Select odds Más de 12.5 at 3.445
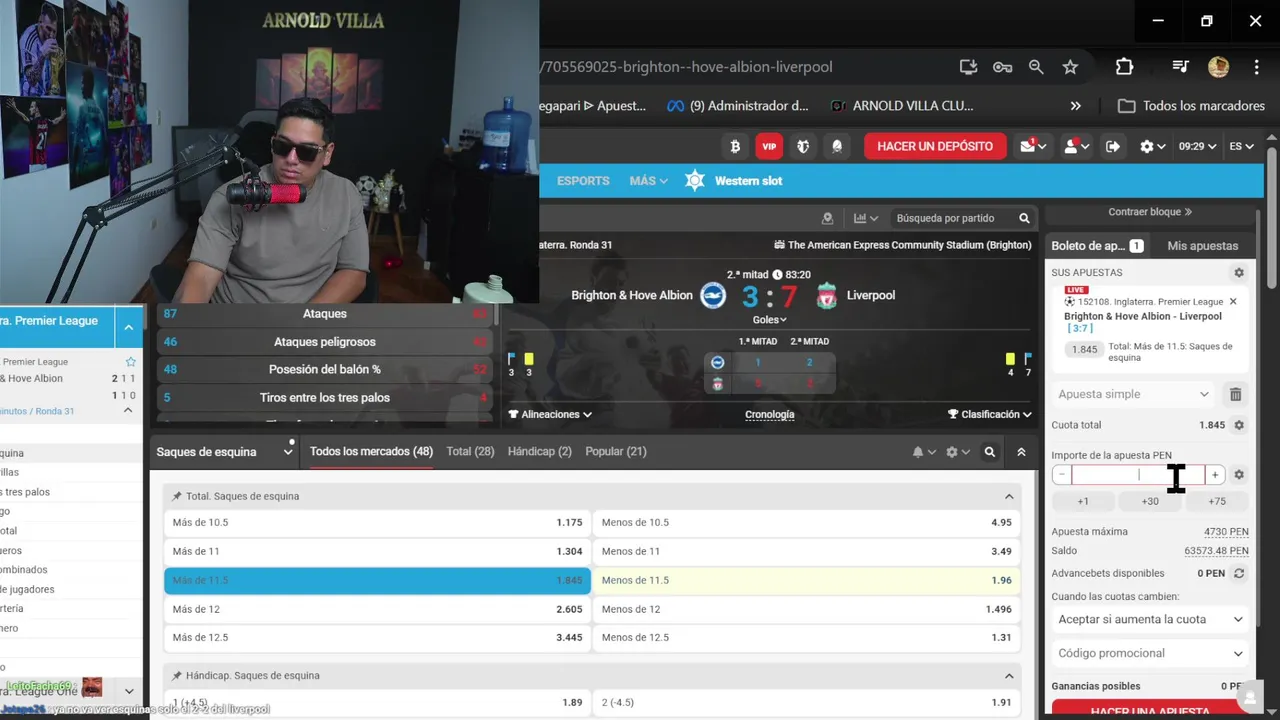1280x720 pixels. (x=377, y=637)
